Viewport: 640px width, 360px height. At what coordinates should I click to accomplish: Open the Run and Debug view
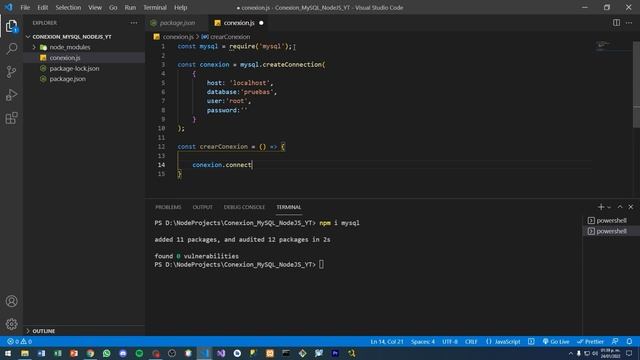click(11, 95)
